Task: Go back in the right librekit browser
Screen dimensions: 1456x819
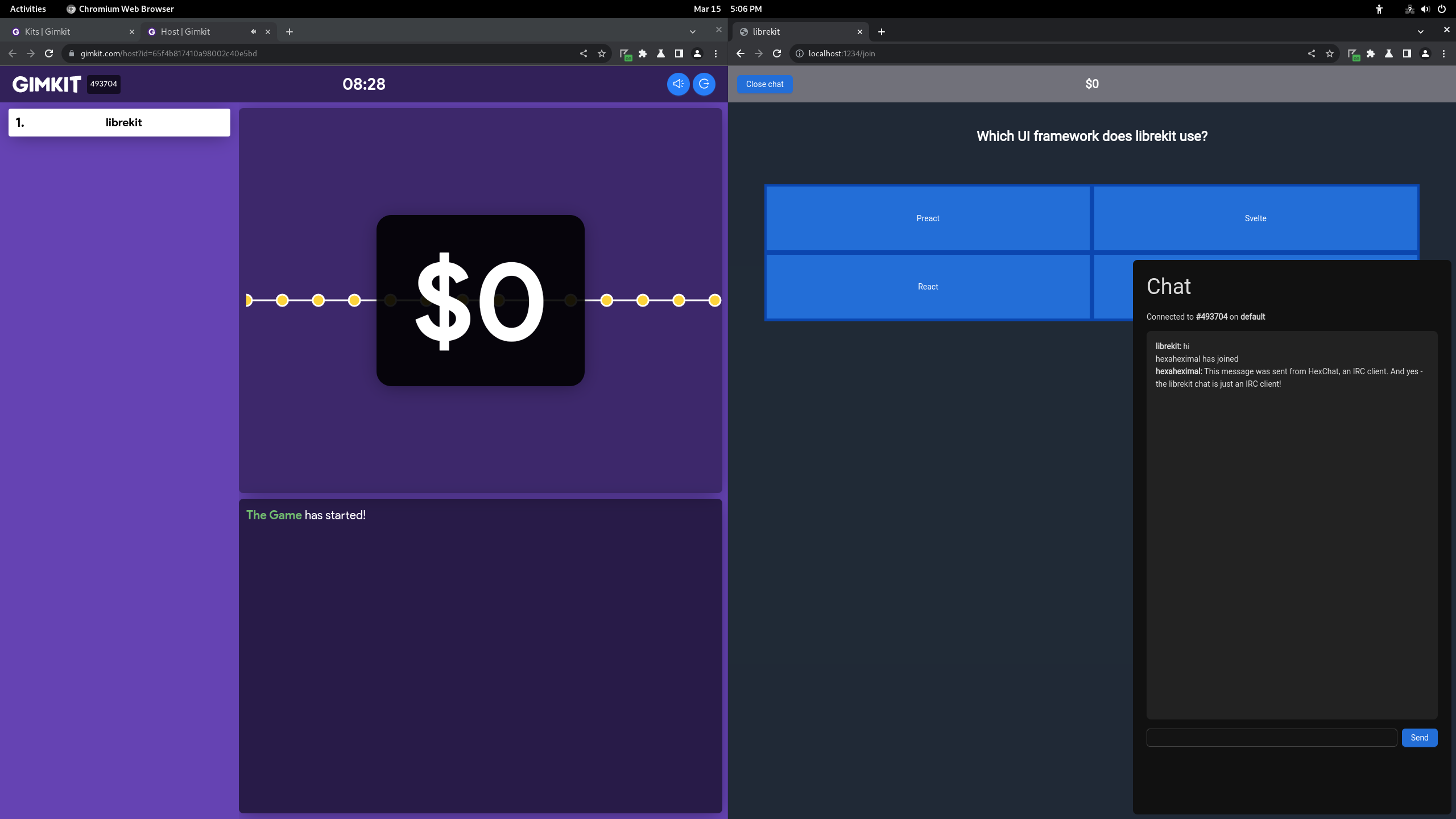Action: pyautogui.click(x=741, y=53)
